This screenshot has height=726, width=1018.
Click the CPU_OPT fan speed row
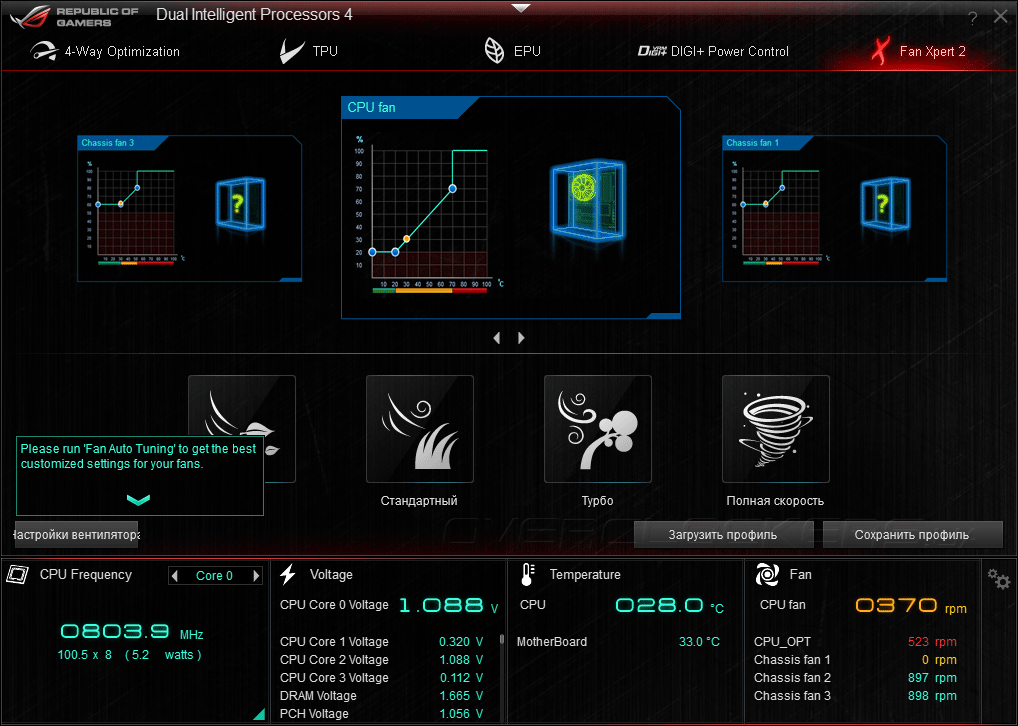(855, 642)
